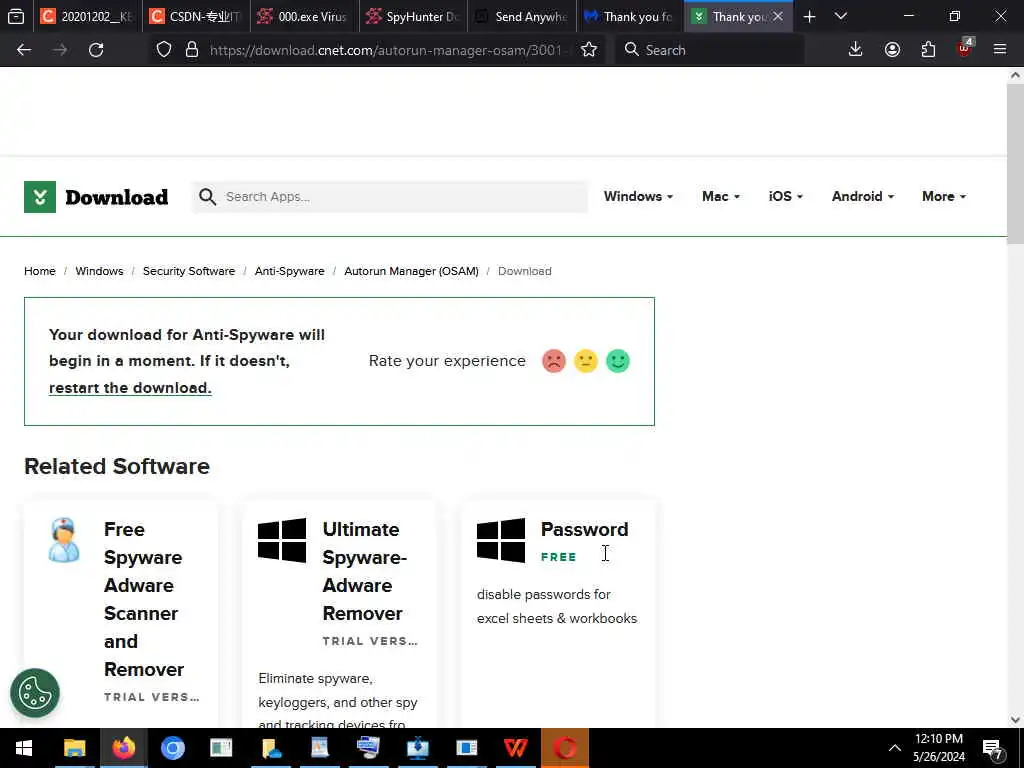1024x768 pixels.
Task: Click the page vertical scrollbar thumb
Action: point(1015,163)
